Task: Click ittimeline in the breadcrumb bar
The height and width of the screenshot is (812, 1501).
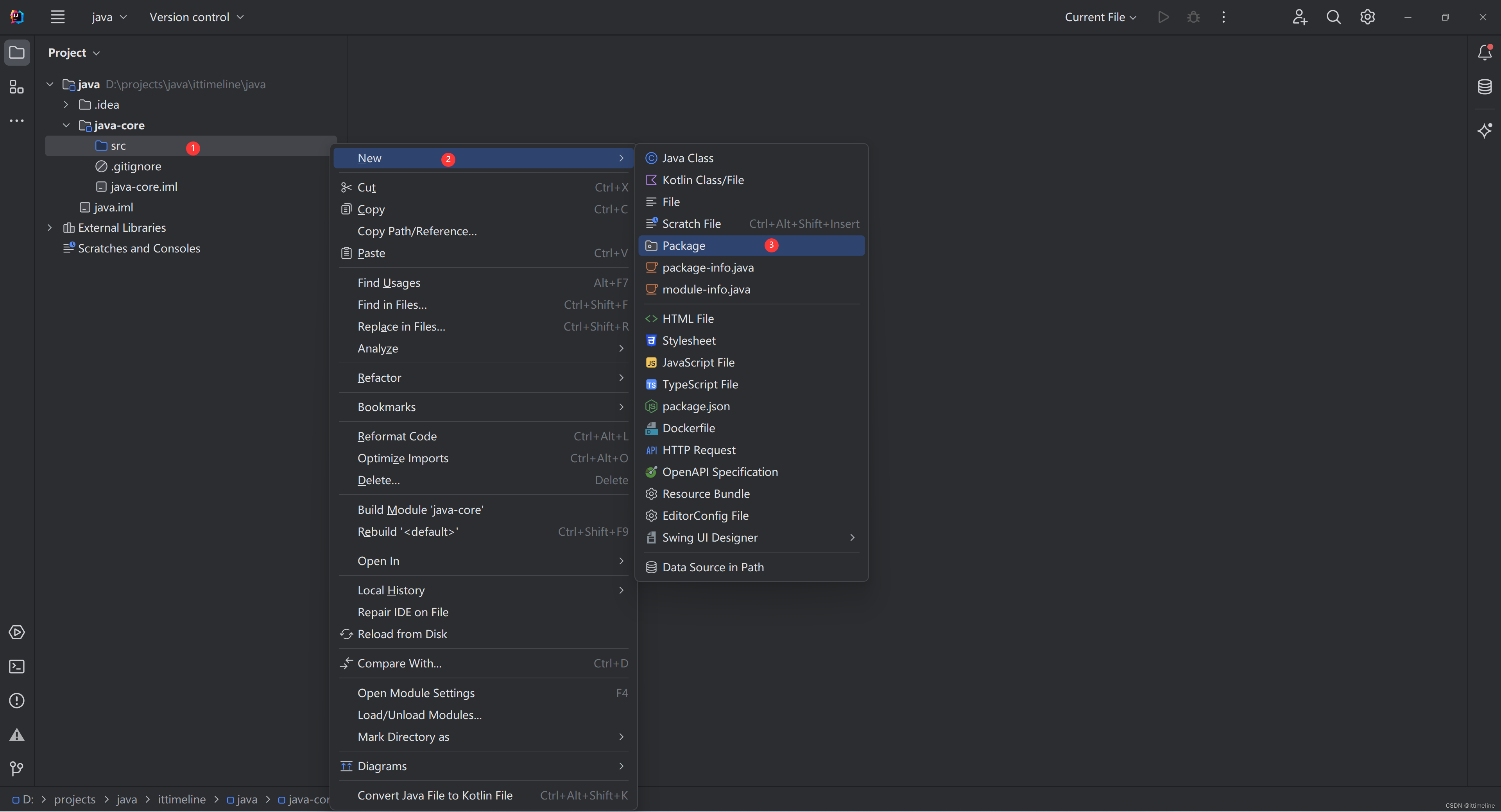Action: pos(181,799)
